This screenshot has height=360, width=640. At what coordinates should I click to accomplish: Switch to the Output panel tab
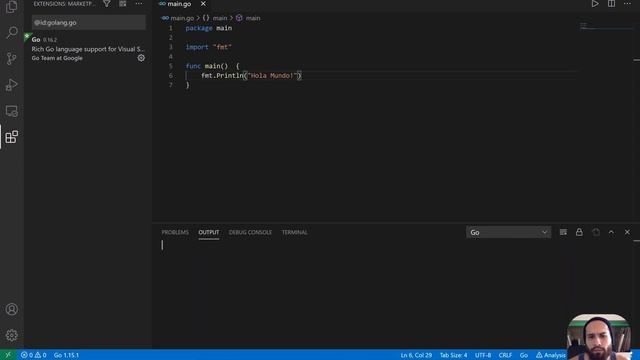point(209,232)
